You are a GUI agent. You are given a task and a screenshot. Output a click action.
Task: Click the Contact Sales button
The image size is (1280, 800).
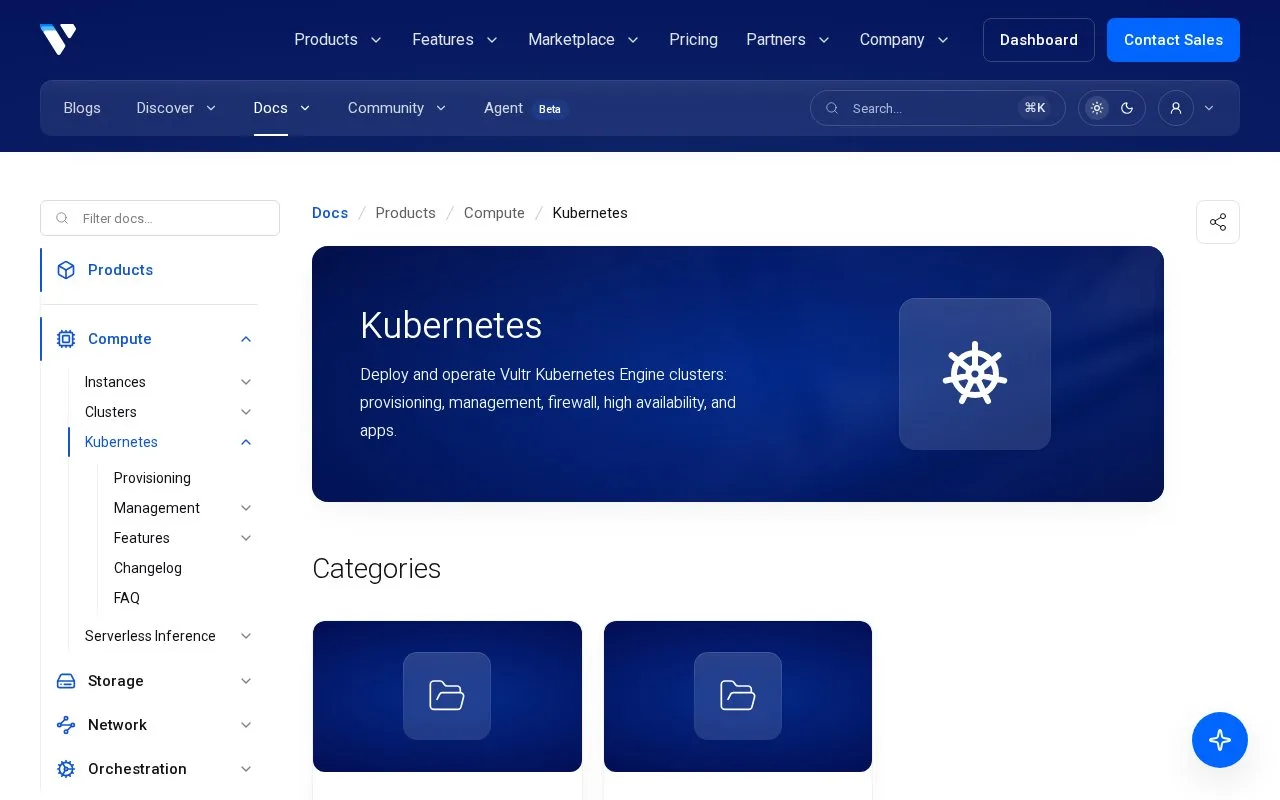point(1173,40)
